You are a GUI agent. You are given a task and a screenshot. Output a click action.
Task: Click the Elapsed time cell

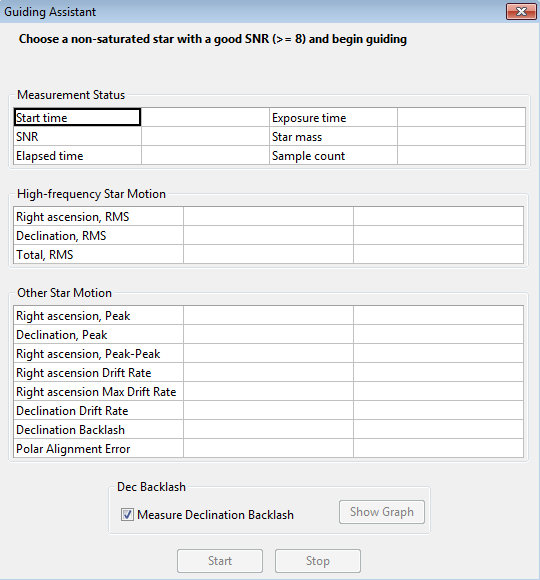click(77, 155)
